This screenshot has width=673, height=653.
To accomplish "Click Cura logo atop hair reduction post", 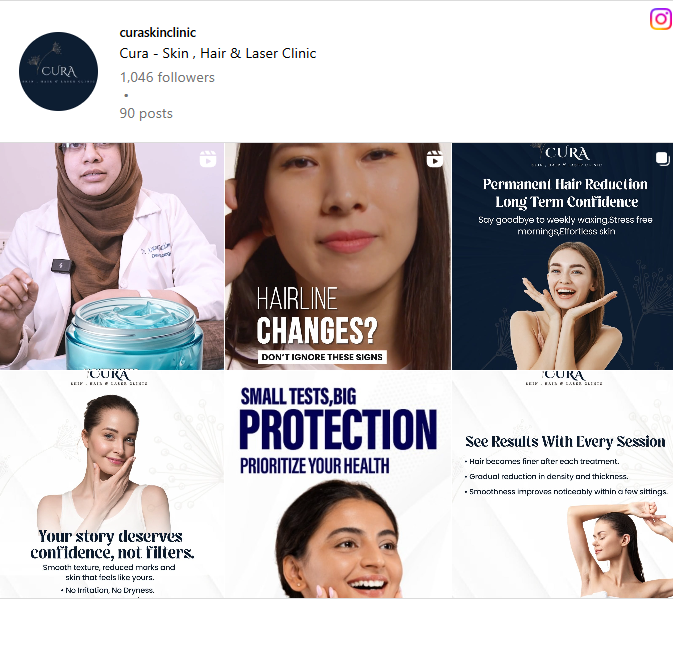I will [x=567, y=155].
